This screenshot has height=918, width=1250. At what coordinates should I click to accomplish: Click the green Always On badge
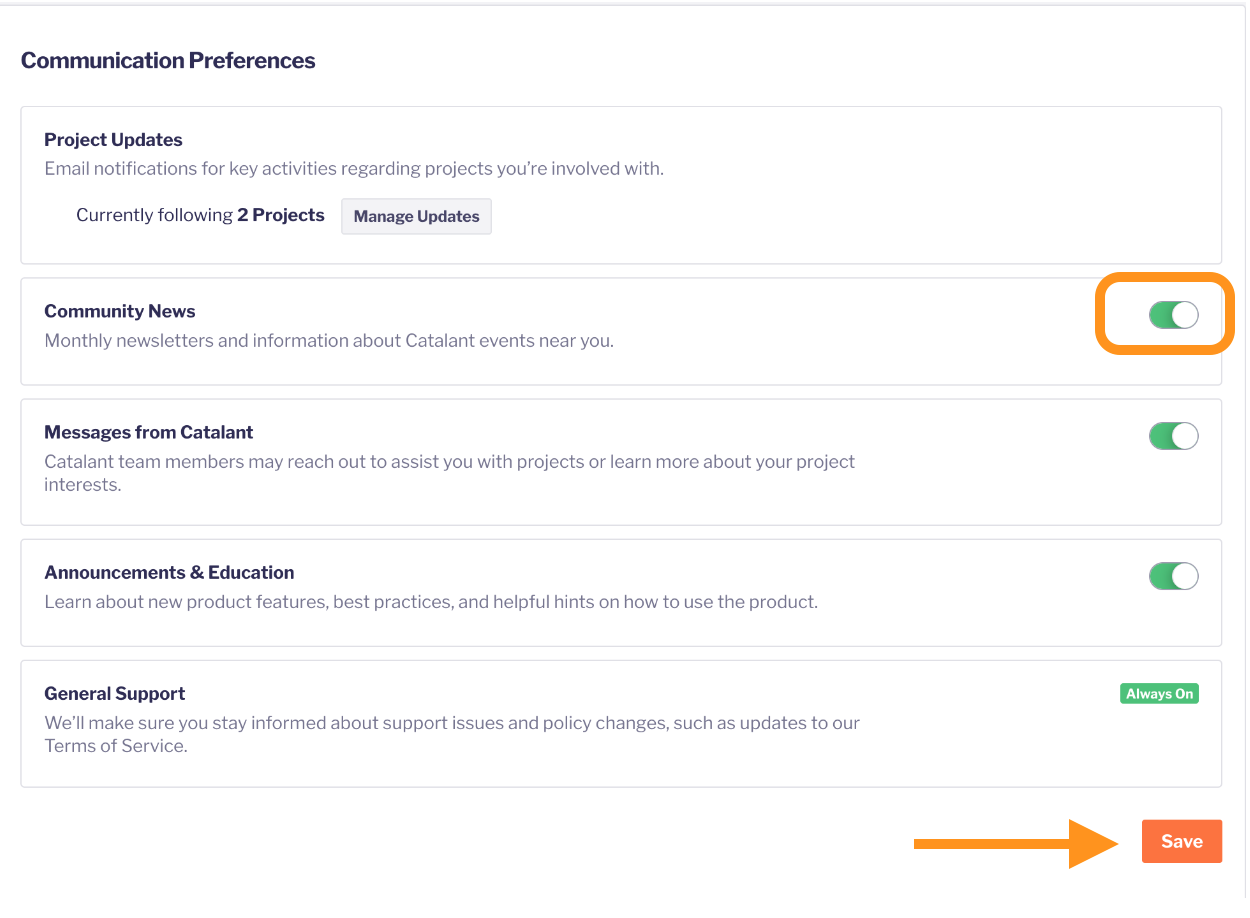pyautogui.click(x=1159, y=694)
